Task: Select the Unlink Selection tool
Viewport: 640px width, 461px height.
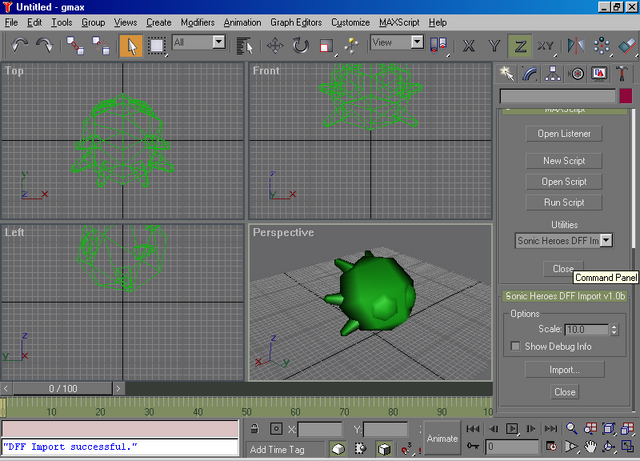Action: (x=100, y=45)
